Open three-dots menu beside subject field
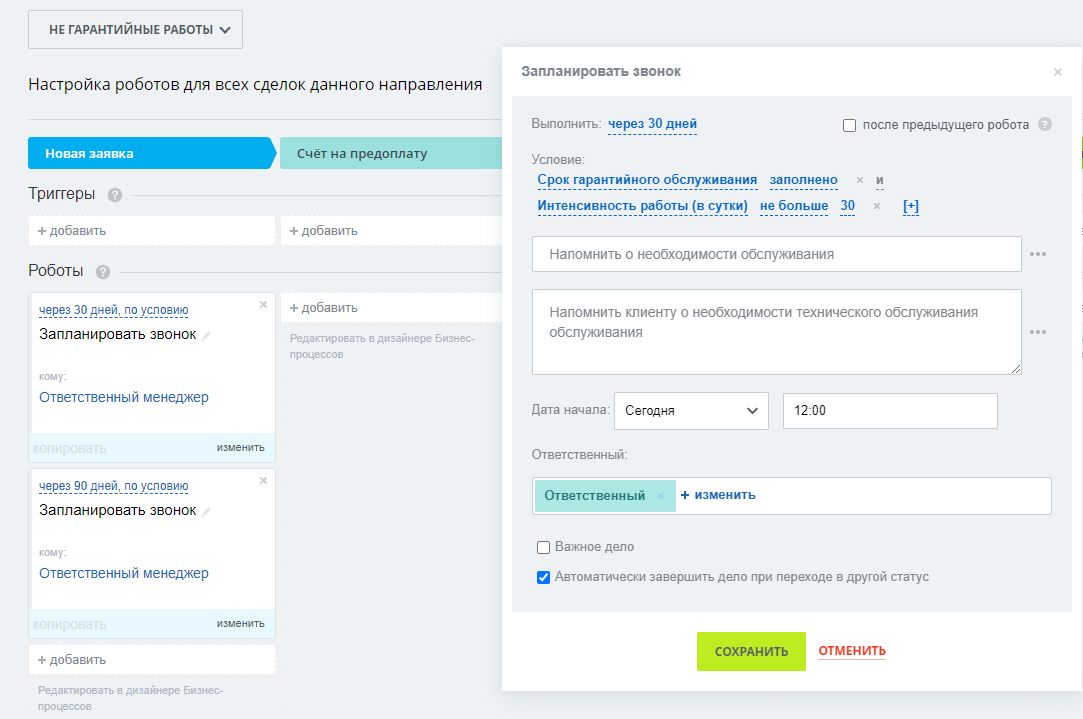 click(1038, 254)
